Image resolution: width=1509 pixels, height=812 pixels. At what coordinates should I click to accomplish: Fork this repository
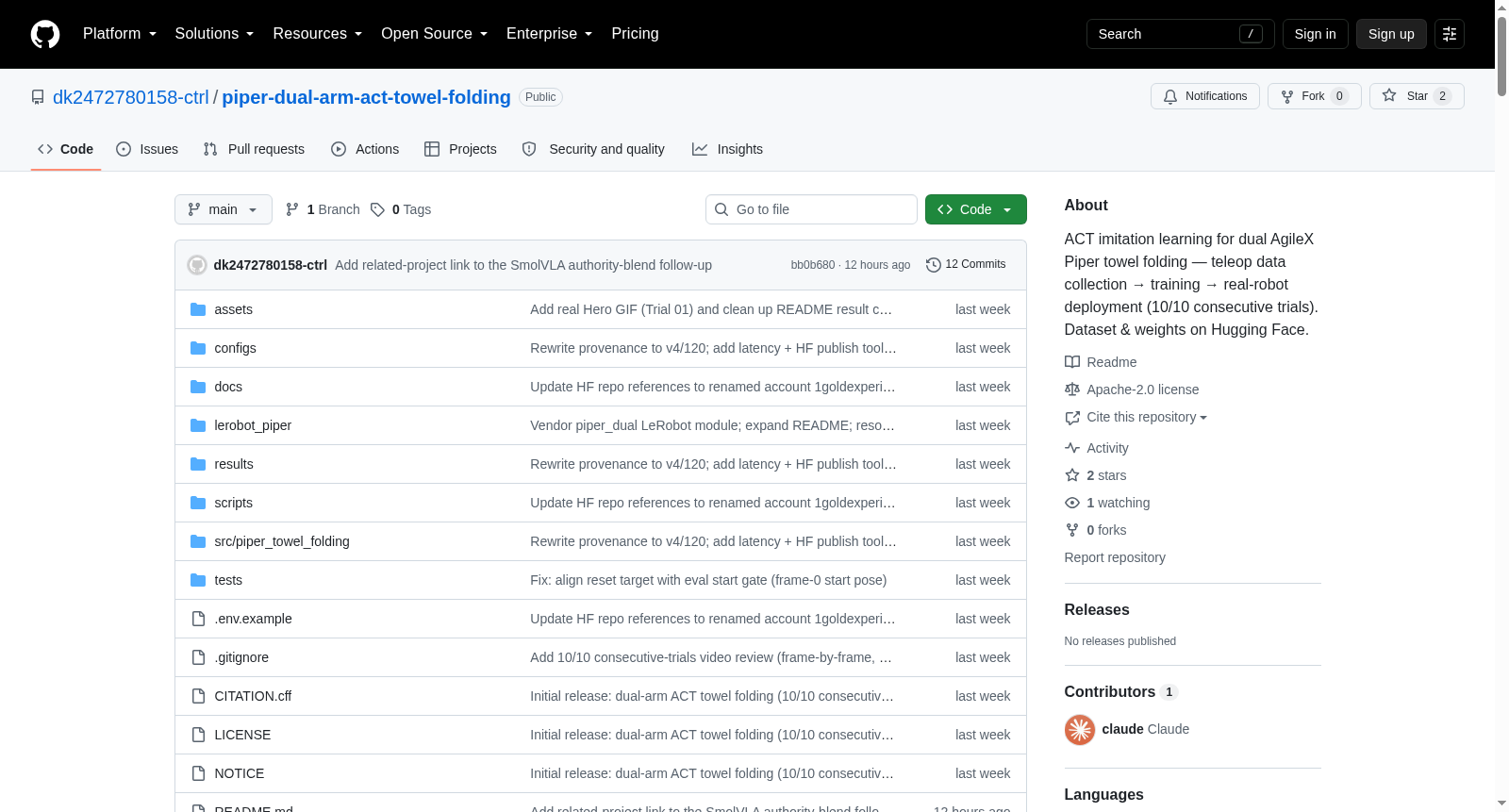[1315, 96]
